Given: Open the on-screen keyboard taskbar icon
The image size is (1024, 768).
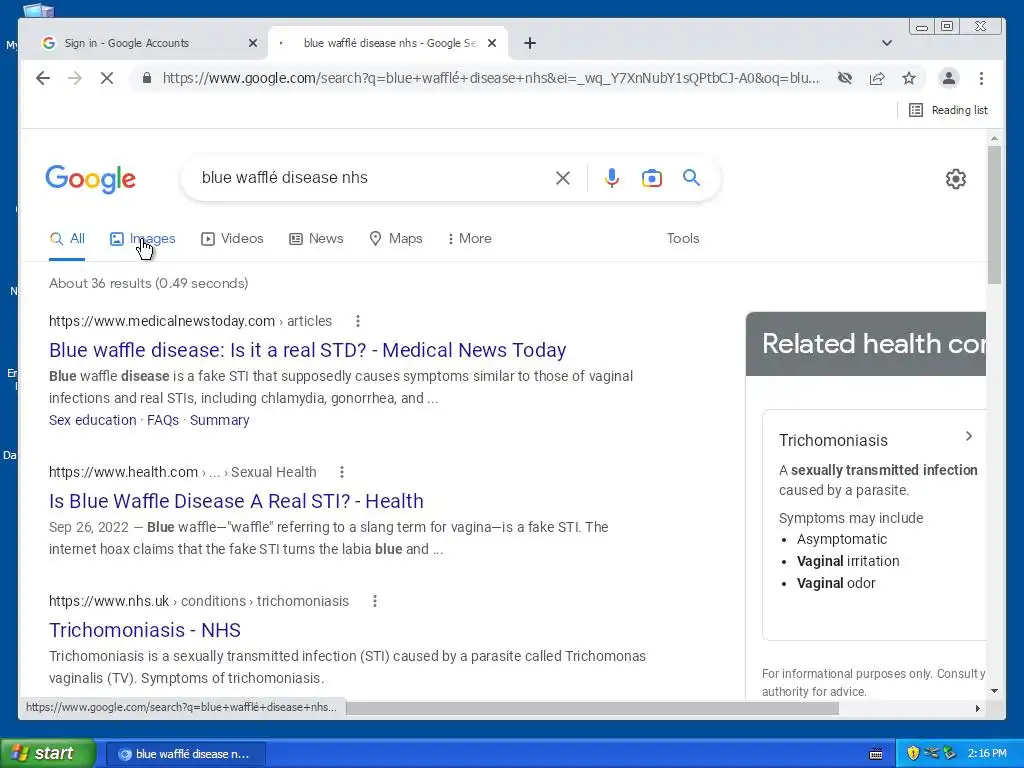Looking at the screenshot, I should [876, 754].
